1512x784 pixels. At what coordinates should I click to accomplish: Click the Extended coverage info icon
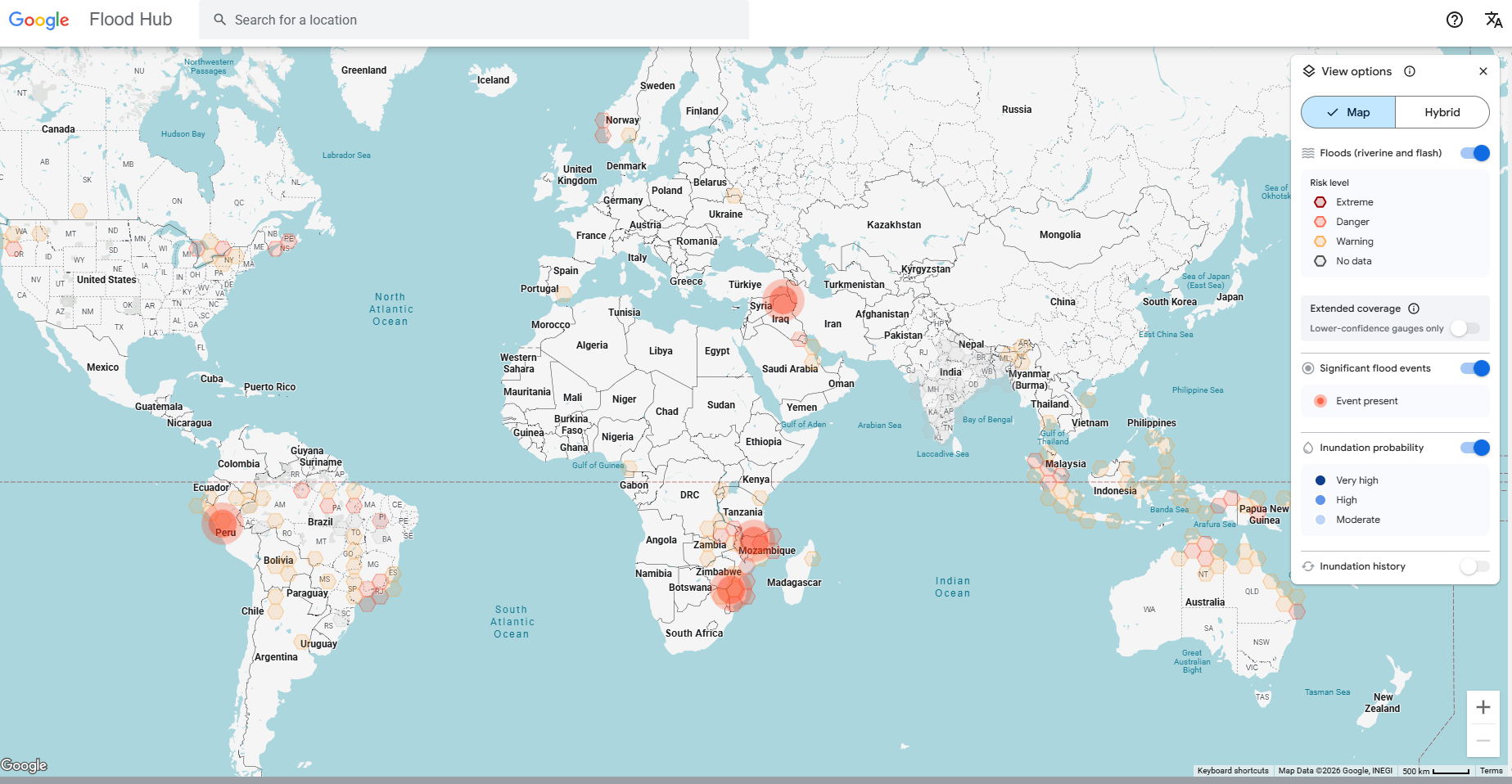pyautogui.click(x=1414, y=309)
